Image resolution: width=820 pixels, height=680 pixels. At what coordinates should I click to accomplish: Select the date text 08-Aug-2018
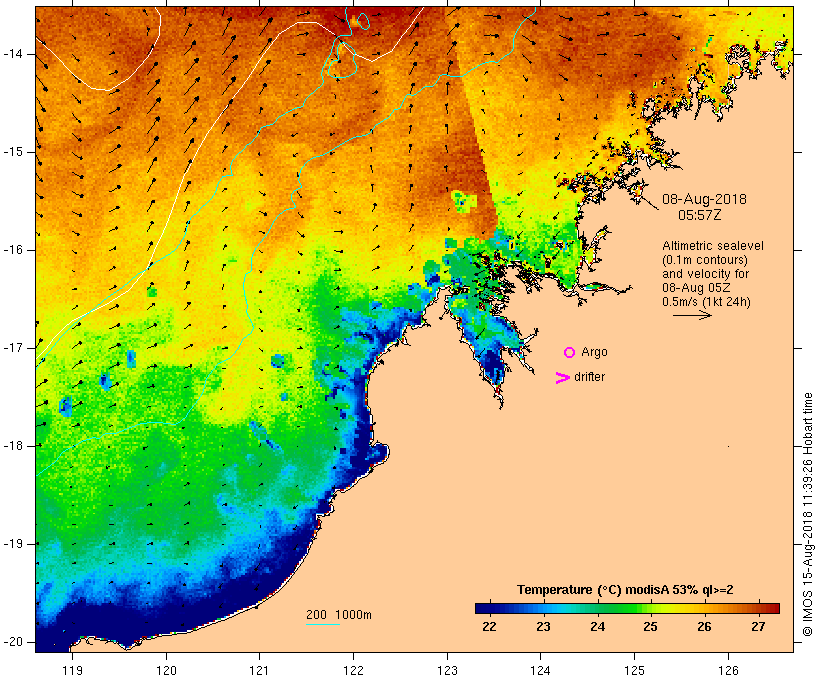[704, 199]
